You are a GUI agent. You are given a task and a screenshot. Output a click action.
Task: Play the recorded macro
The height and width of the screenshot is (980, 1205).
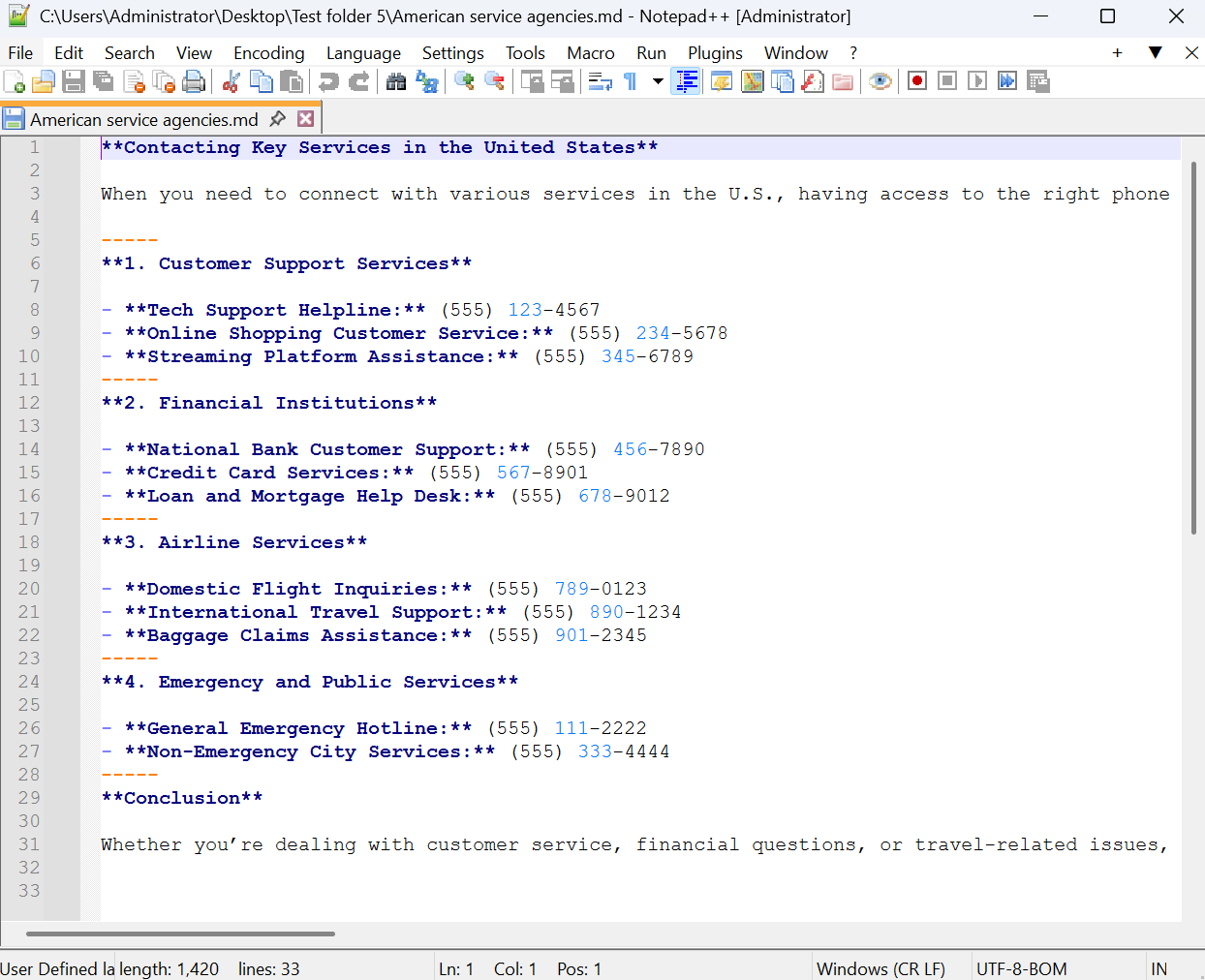click(976, 81)
